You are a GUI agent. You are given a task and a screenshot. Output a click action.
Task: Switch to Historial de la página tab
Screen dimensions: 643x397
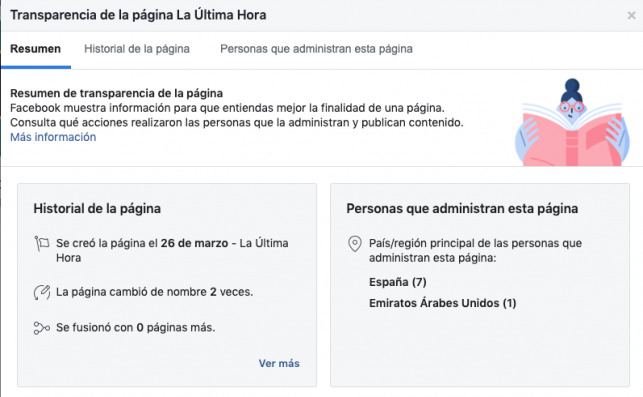coord(137,49)
